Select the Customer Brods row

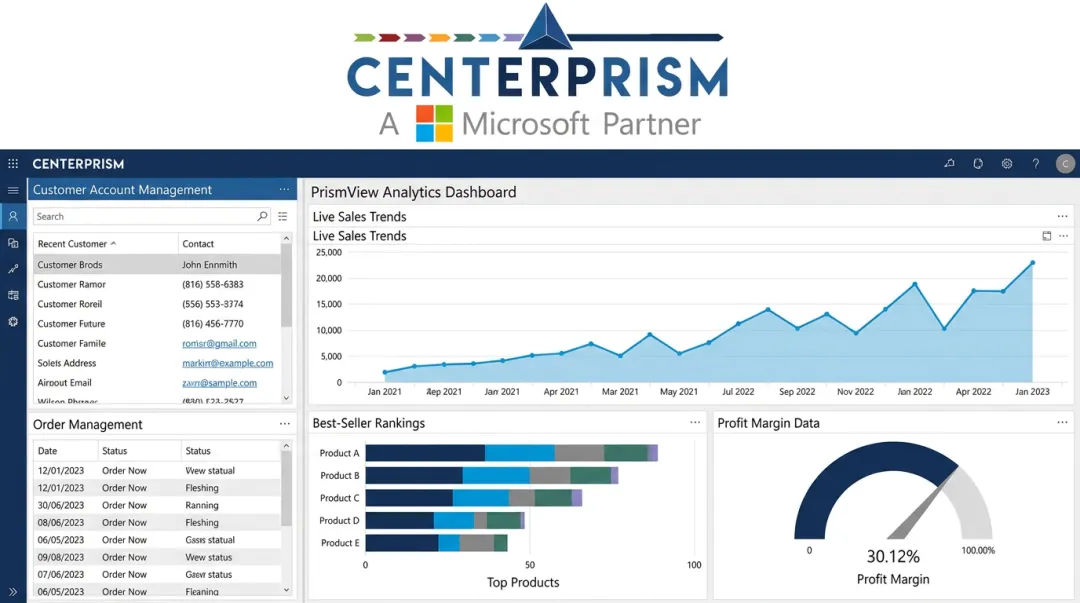157,265
